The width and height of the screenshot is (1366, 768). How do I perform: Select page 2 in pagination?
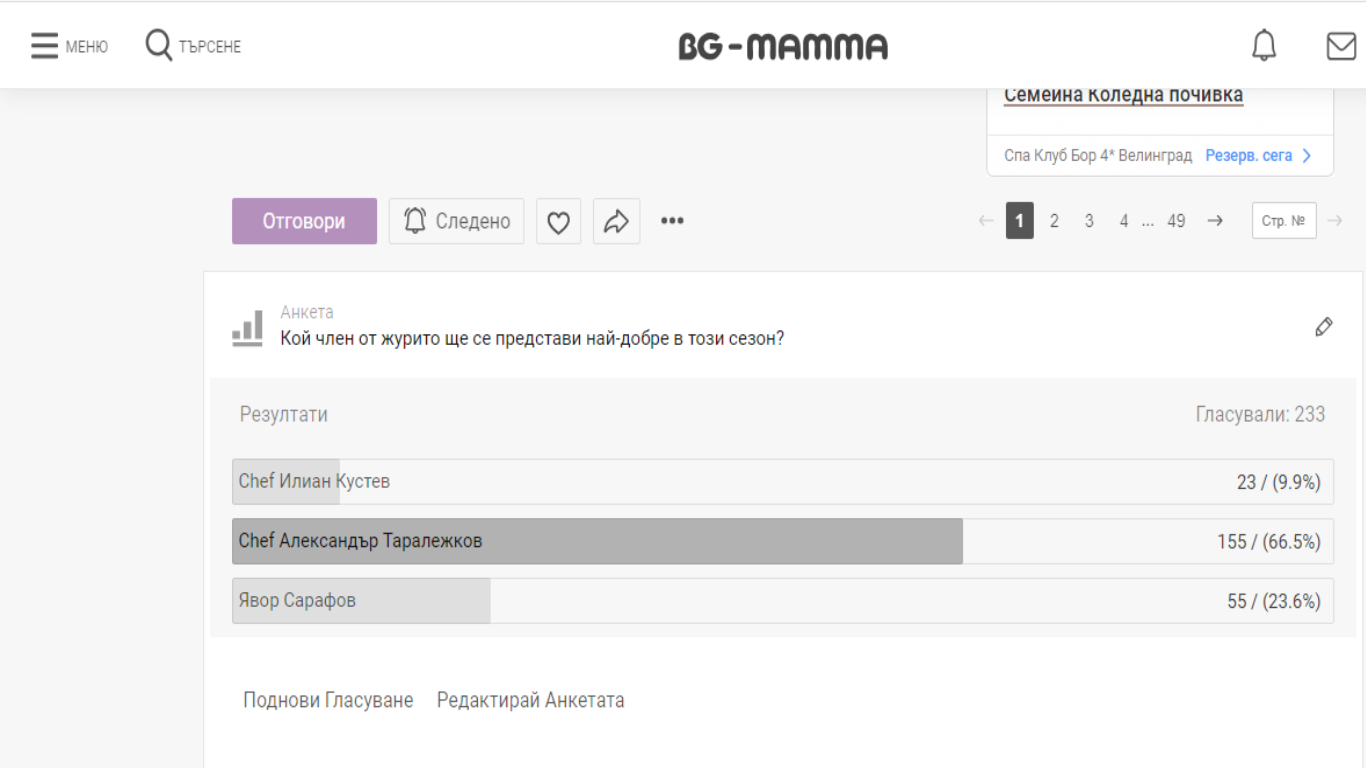tap(1054, 221)
